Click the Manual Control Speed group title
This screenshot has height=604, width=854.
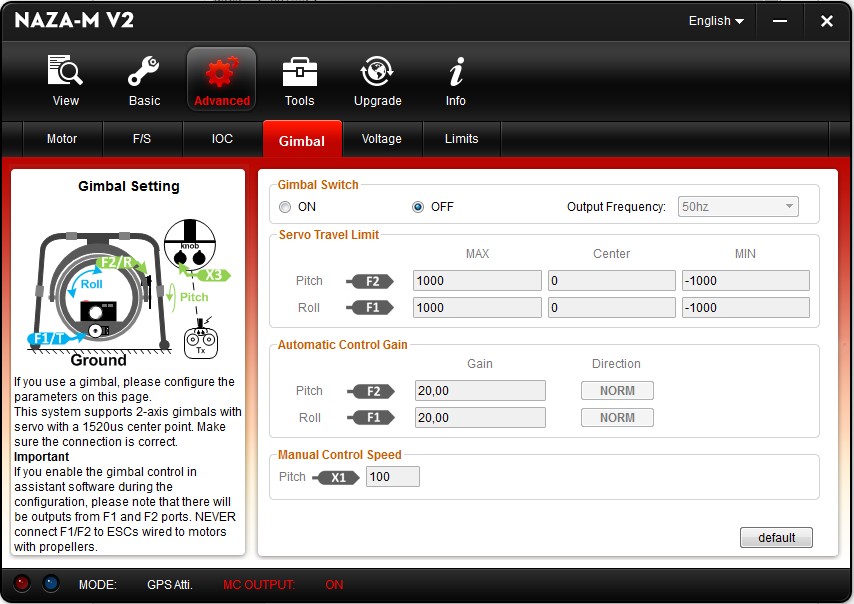(339, 455)
